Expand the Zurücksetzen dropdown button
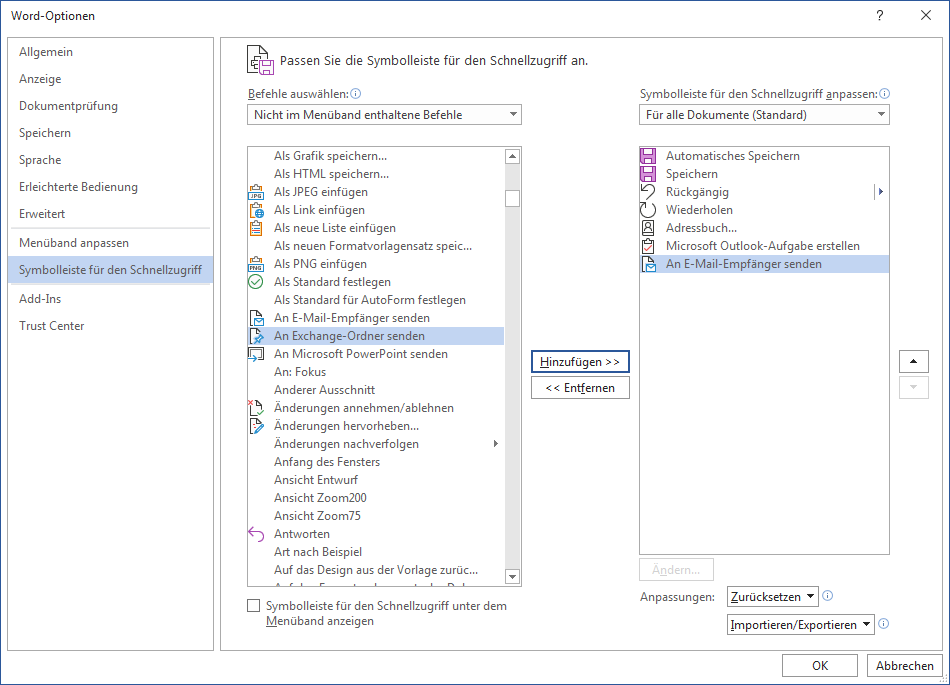The width and height of the screenshot is (950, 685). (772, 597)
